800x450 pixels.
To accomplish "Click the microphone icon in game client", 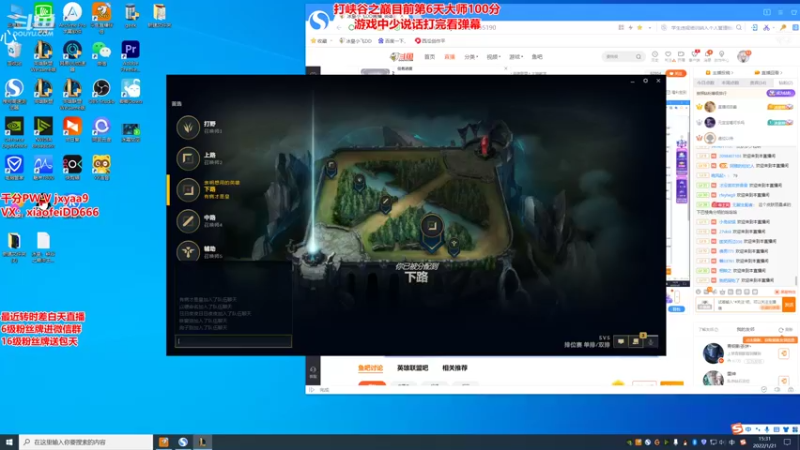I will (651, 341).
